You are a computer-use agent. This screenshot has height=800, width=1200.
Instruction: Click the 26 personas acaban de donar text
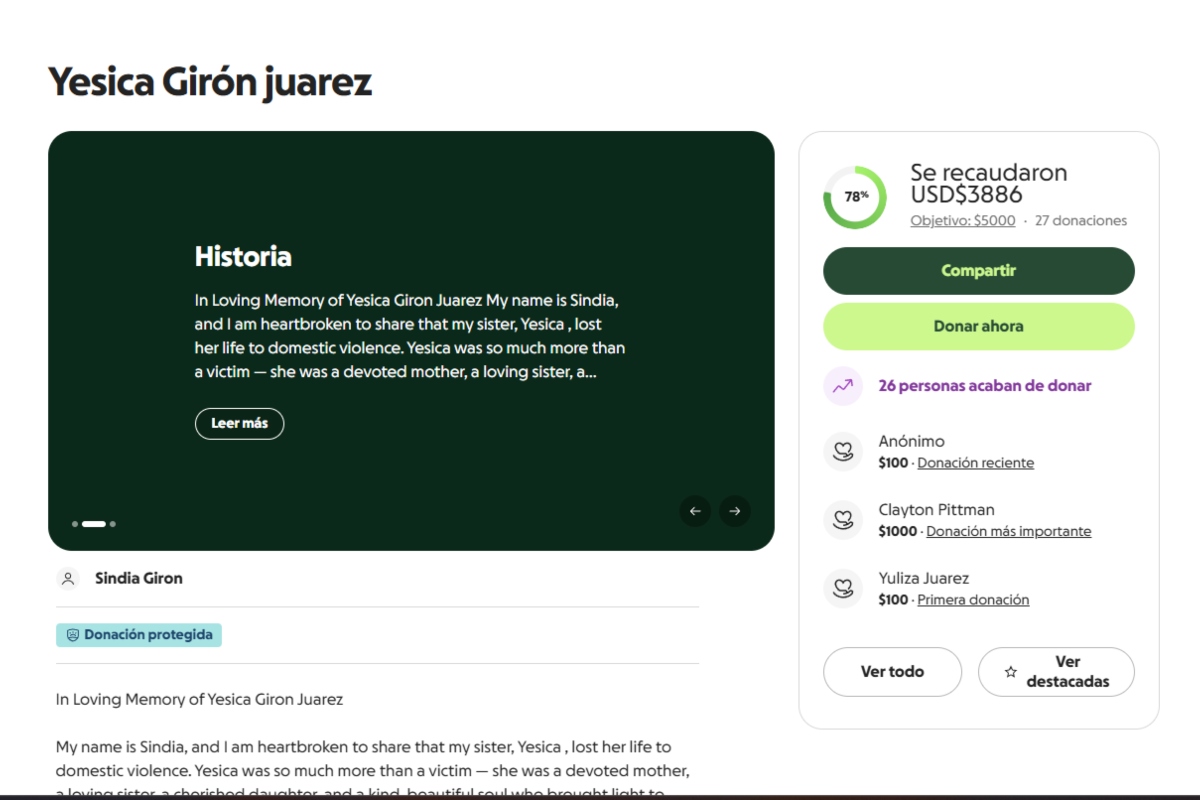coord(985,385)
